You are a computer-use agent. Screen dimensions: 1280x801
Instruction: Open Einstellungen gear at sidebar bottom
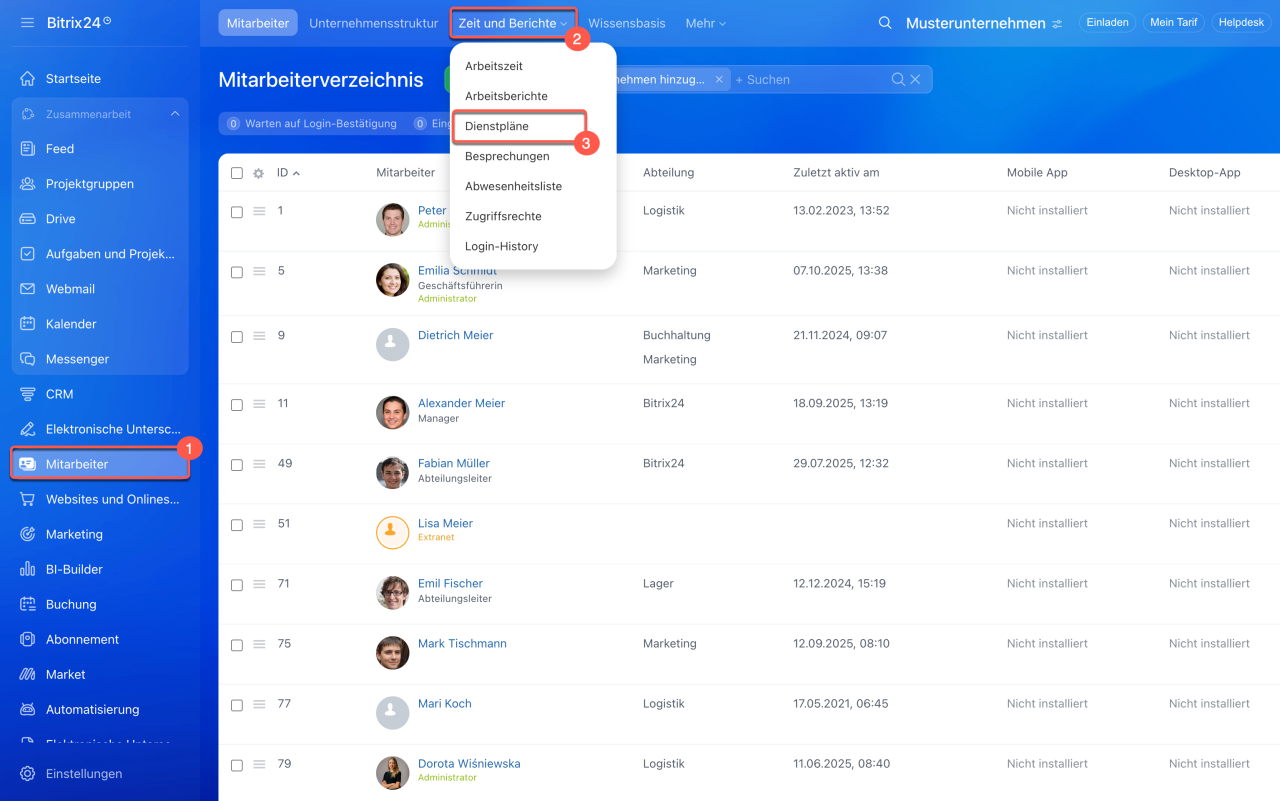28,774
